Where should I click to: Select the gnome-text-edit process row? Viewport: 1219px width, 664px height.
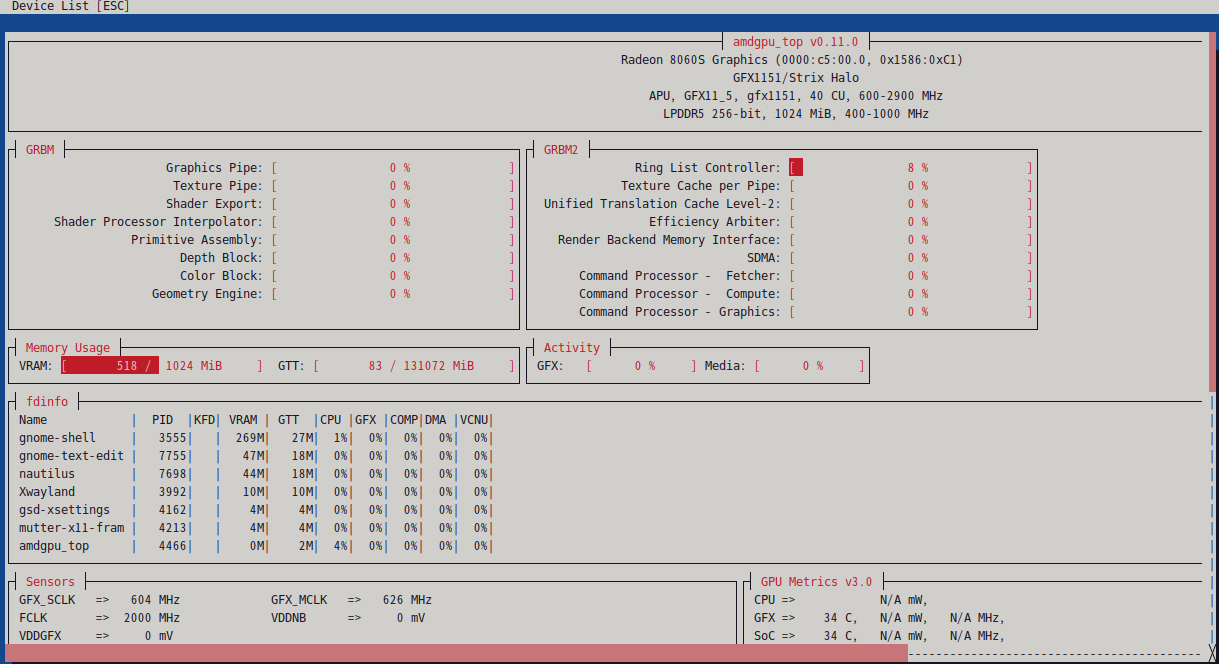point(255,456)
